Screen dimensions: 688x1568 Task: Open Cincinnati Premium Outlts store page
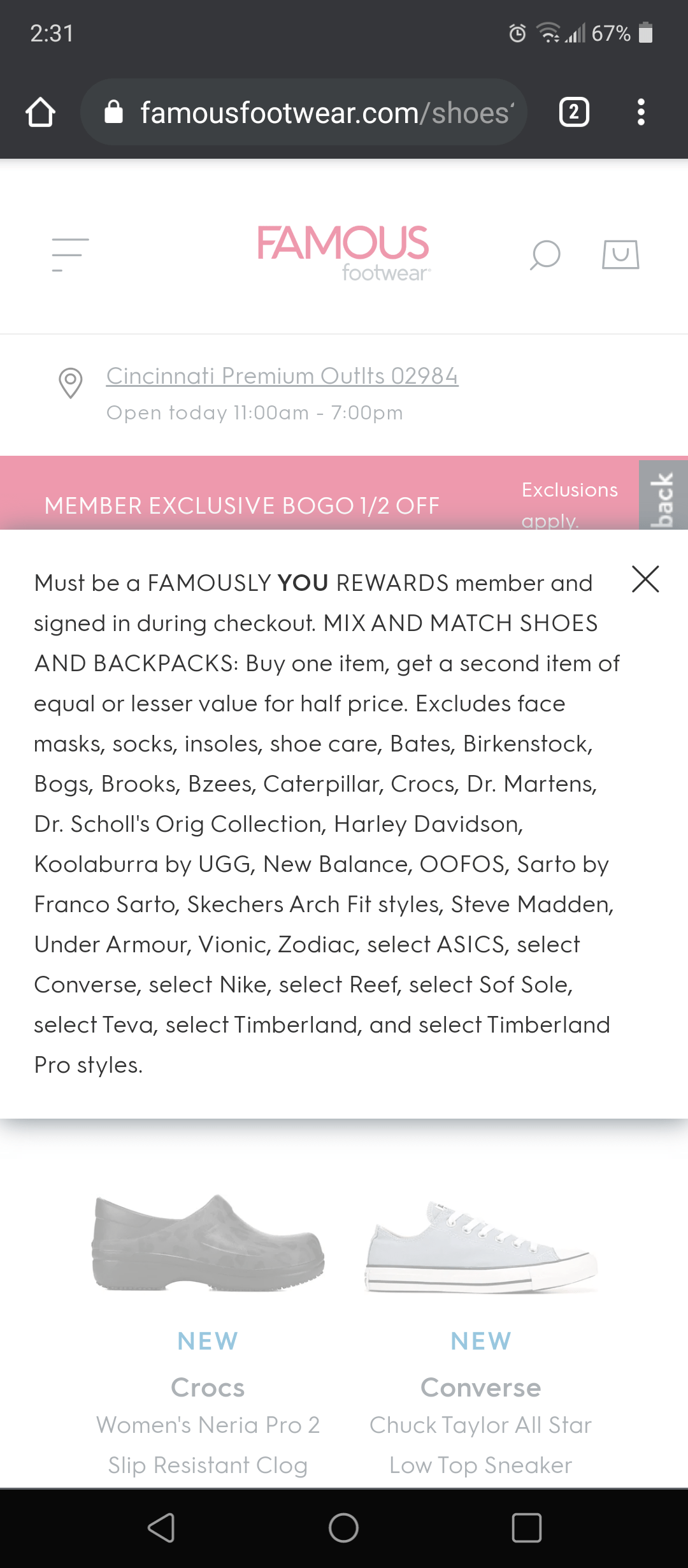(x=283, y=375)
